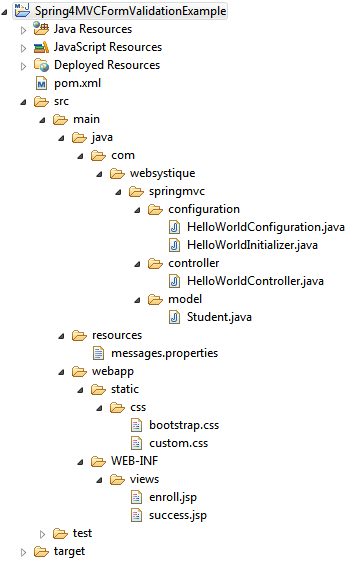Click the webapp folder icon

click(79, 371)
